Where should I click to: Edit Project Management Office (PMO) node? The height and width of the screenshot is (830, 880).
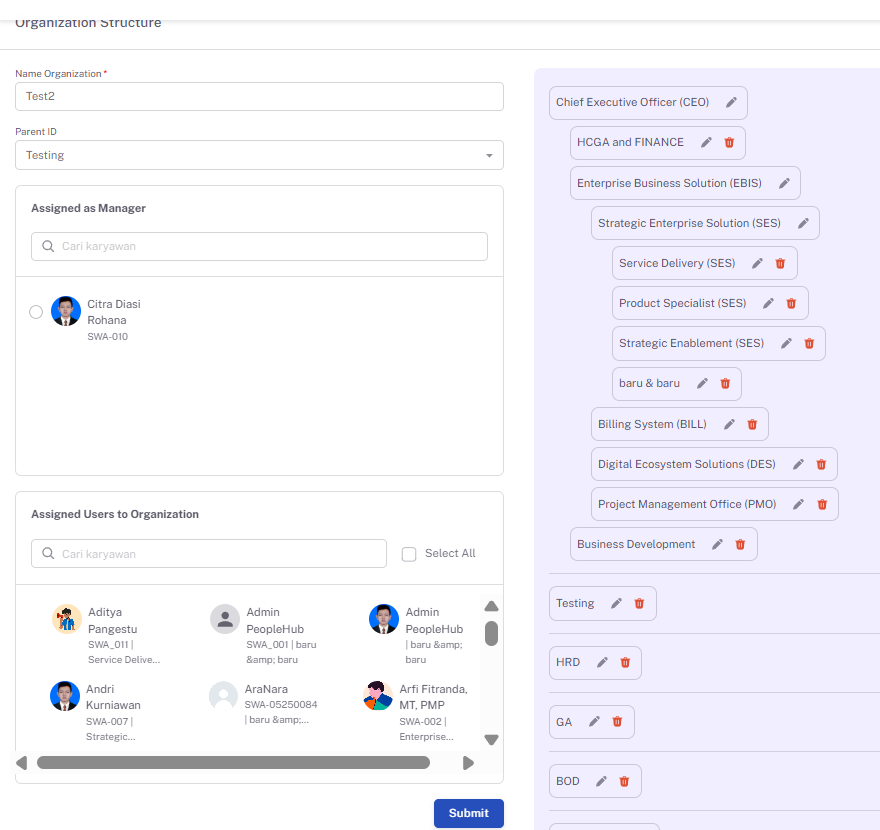798,504
